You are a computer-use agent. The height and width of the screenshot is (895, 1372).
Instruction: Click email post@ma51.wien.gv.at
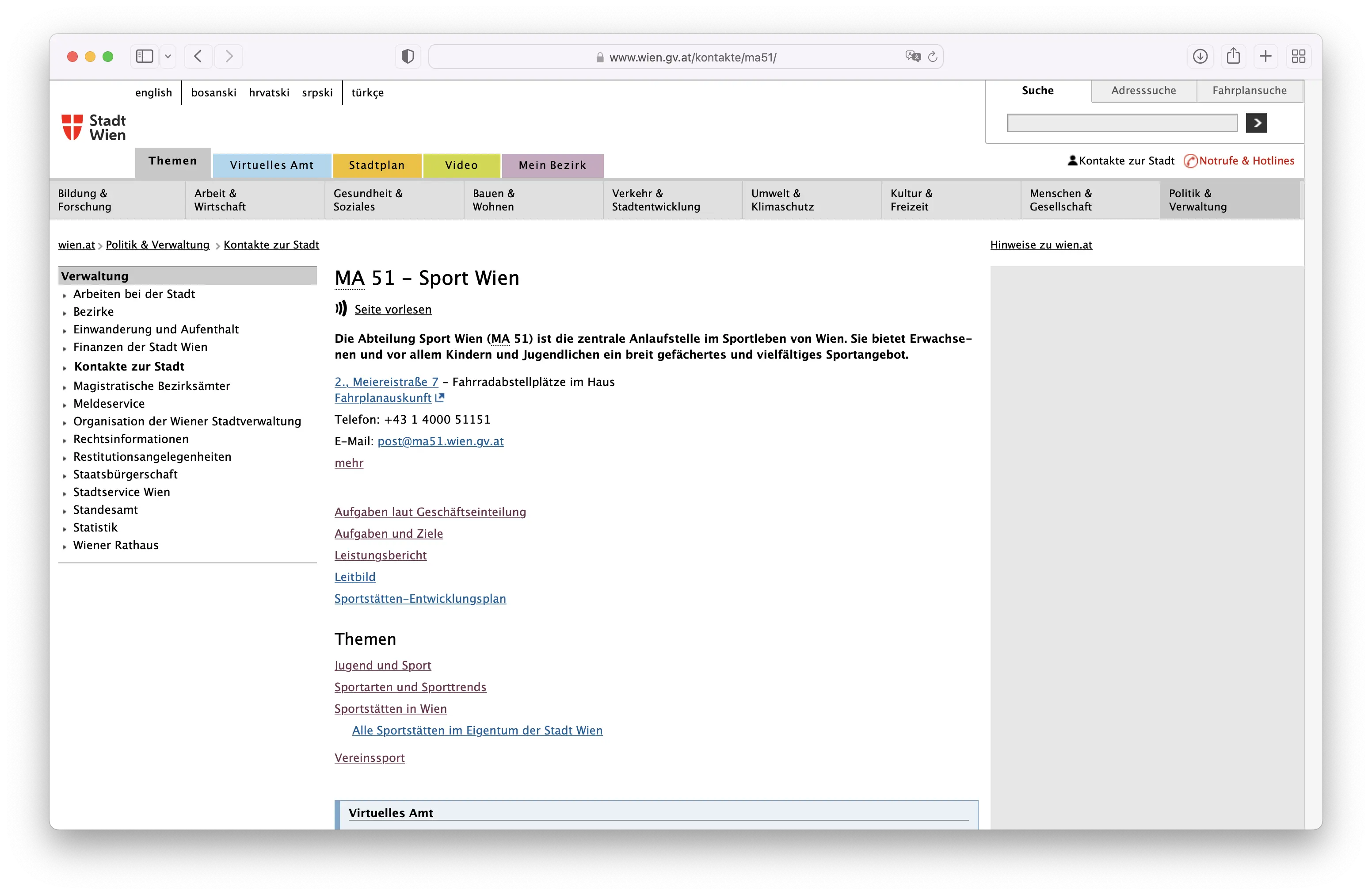point(440,441)
